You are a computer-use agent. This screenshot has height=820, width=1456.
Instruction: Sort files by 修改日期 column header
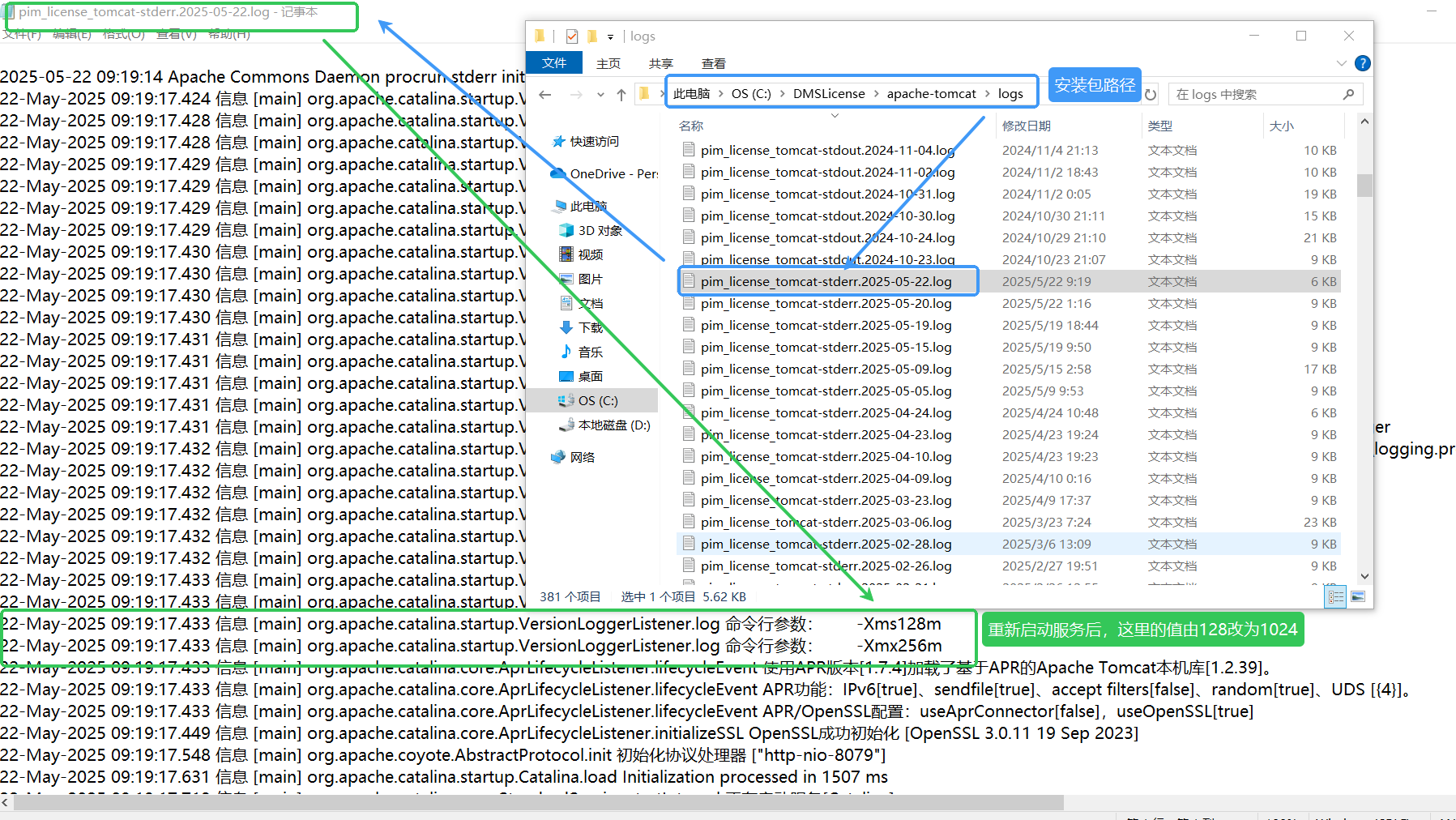1026,126
